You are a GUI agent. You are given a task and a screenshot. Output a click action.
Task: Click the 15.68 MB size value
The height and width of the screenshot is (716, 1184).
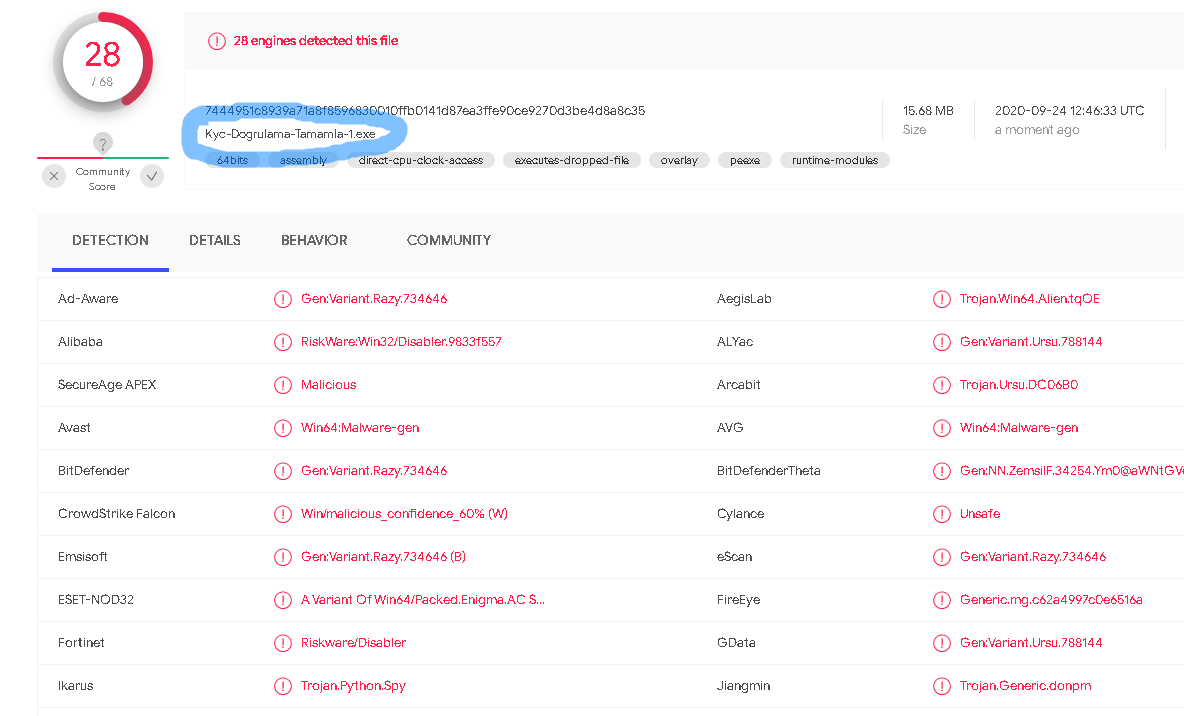pyautogui.click(x=928, y=110)
